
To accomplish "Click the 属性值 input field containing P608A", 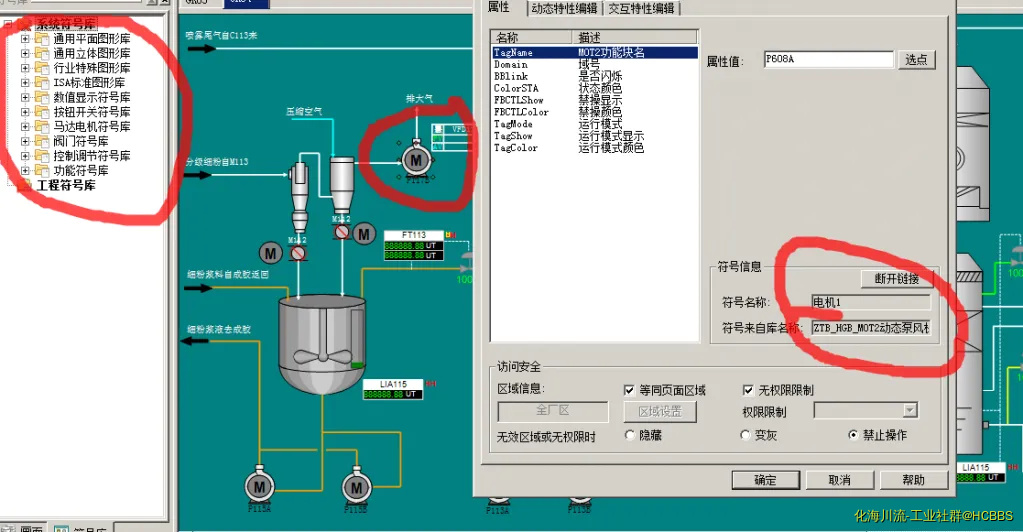I will coord(826,60).
